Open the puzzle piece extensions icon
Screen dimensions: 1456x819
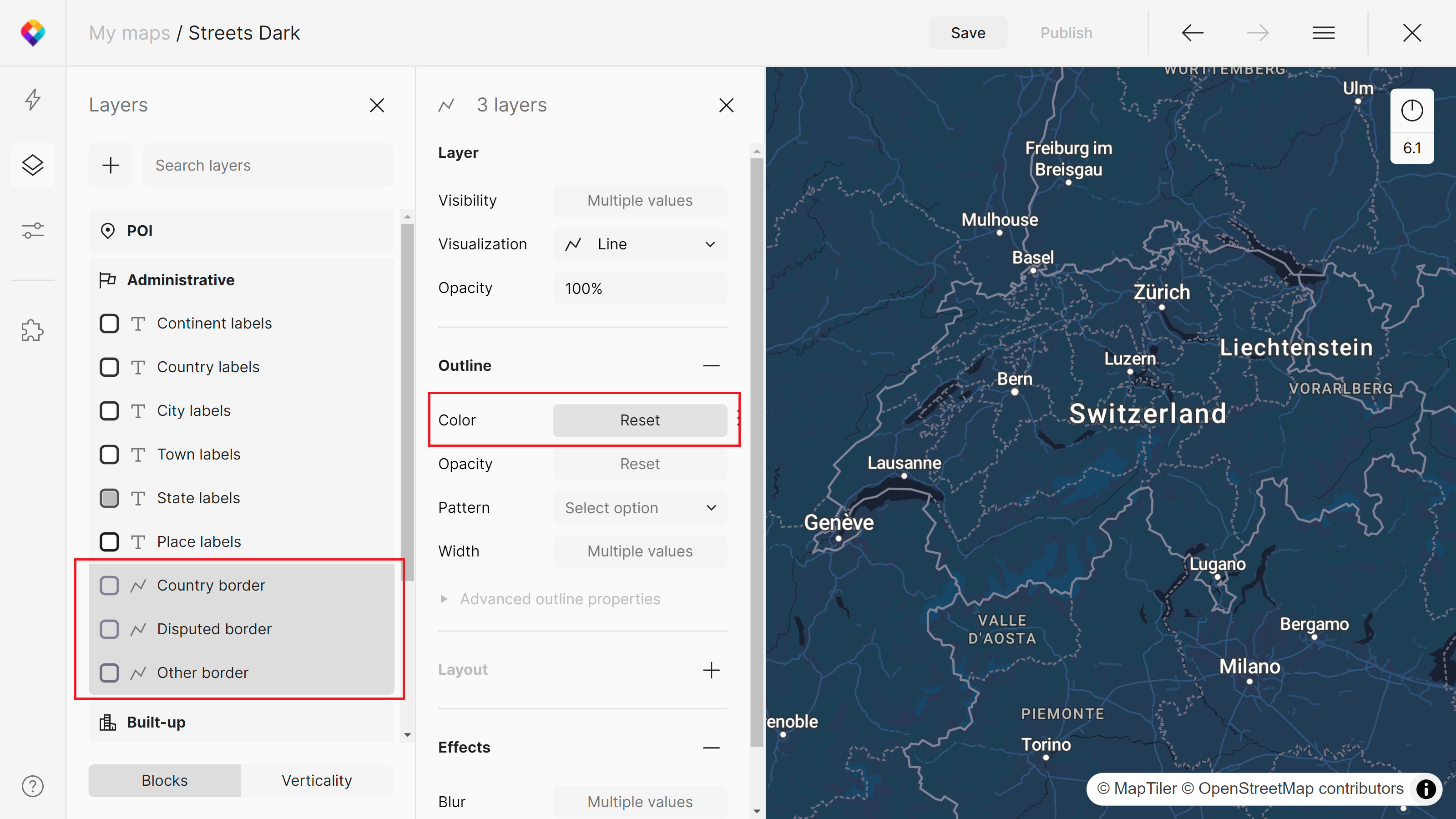coord(33,331)
